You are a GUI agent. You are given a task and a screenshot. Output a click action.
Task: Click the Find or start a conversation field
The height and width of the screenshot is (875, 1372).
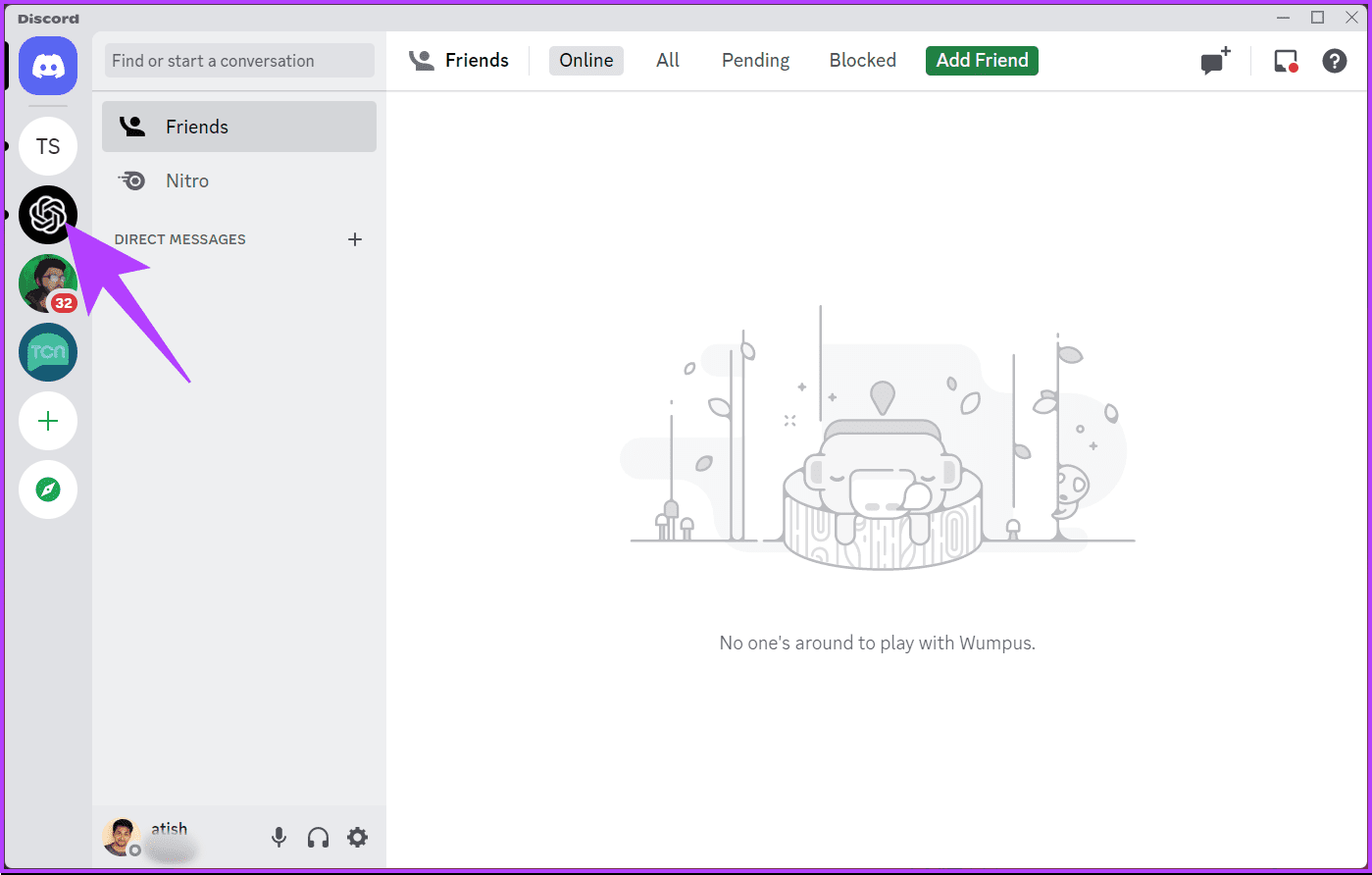239,61
